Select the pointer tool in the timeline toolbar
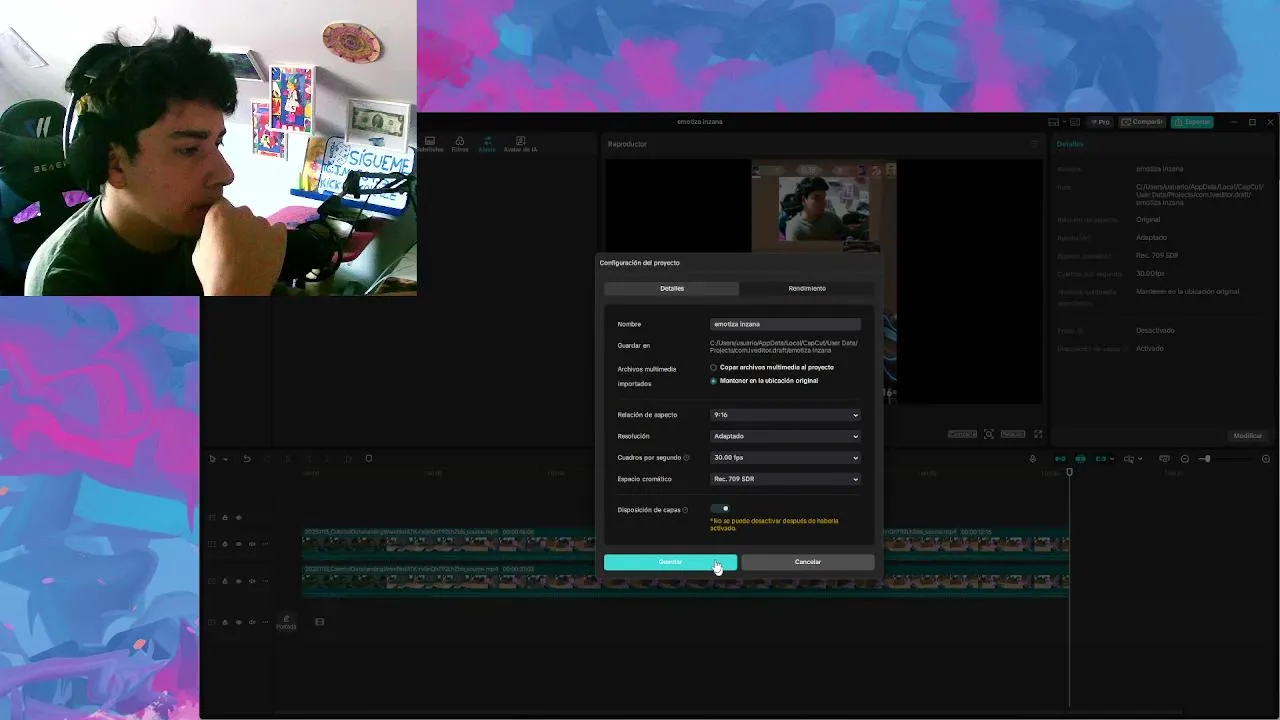Image resolution: width=1280 pixels, height=720 pixels. point(212,459)
